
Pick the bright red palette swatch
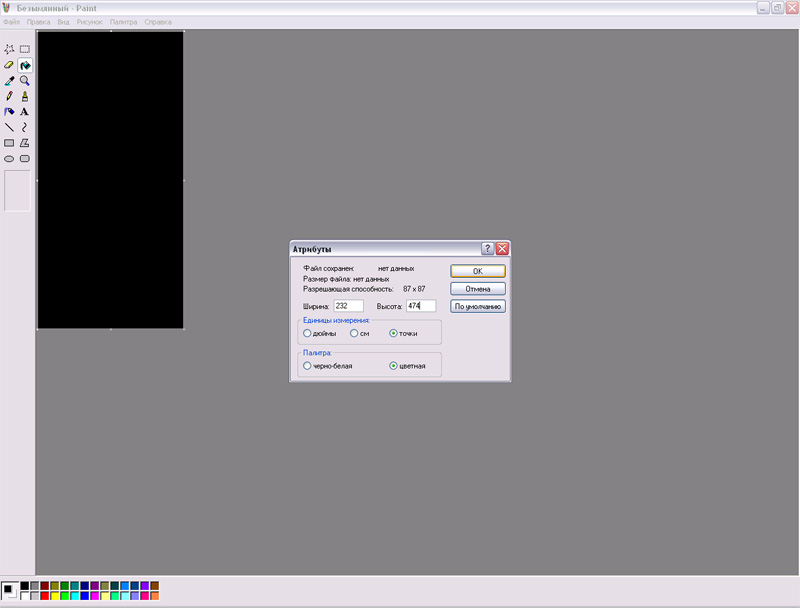point(45,596)
